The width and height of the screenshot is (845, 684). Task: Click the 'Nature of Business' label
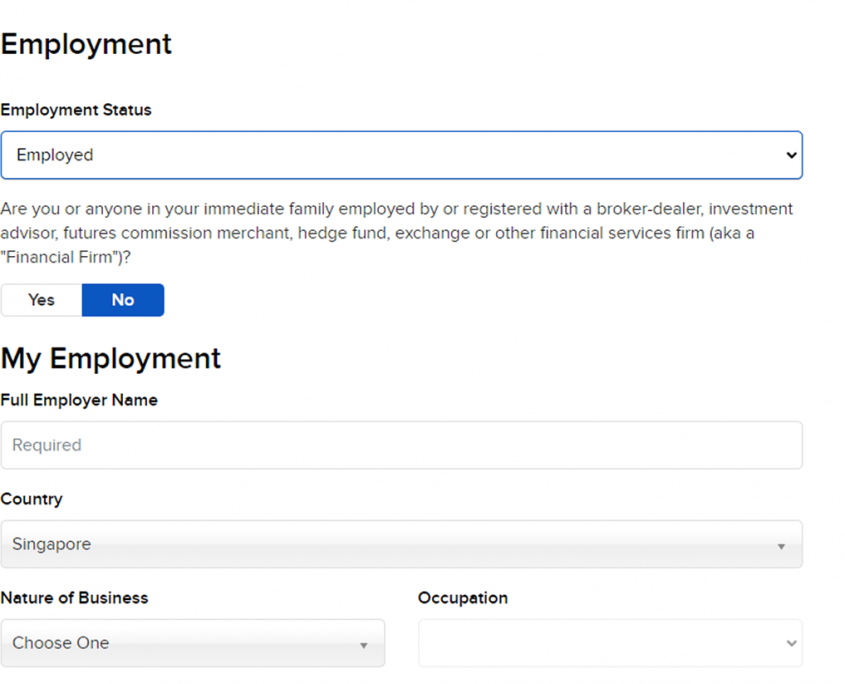pyautogui.click(x=74, y=598)
